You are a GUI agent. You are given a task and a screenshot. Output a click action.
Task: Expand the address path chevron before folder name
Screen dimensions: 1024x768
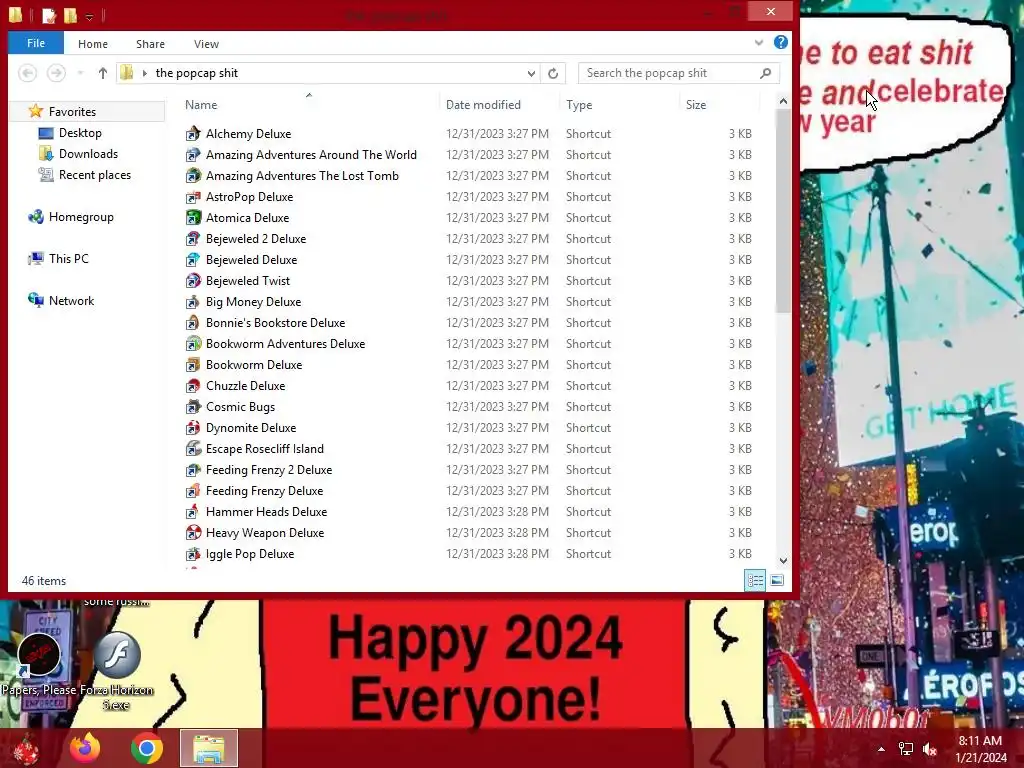tap(144, 73)
